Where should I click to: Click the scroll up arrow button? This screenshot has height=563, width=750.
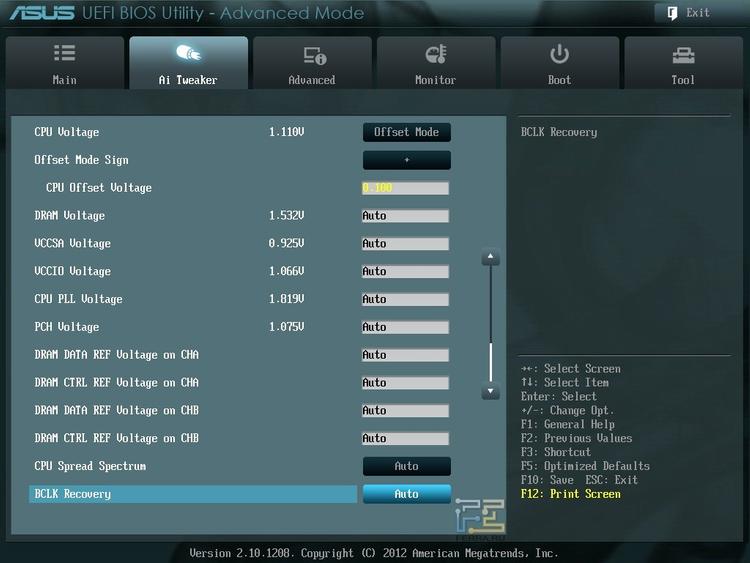pyautogui.click(x=490, y=257)
